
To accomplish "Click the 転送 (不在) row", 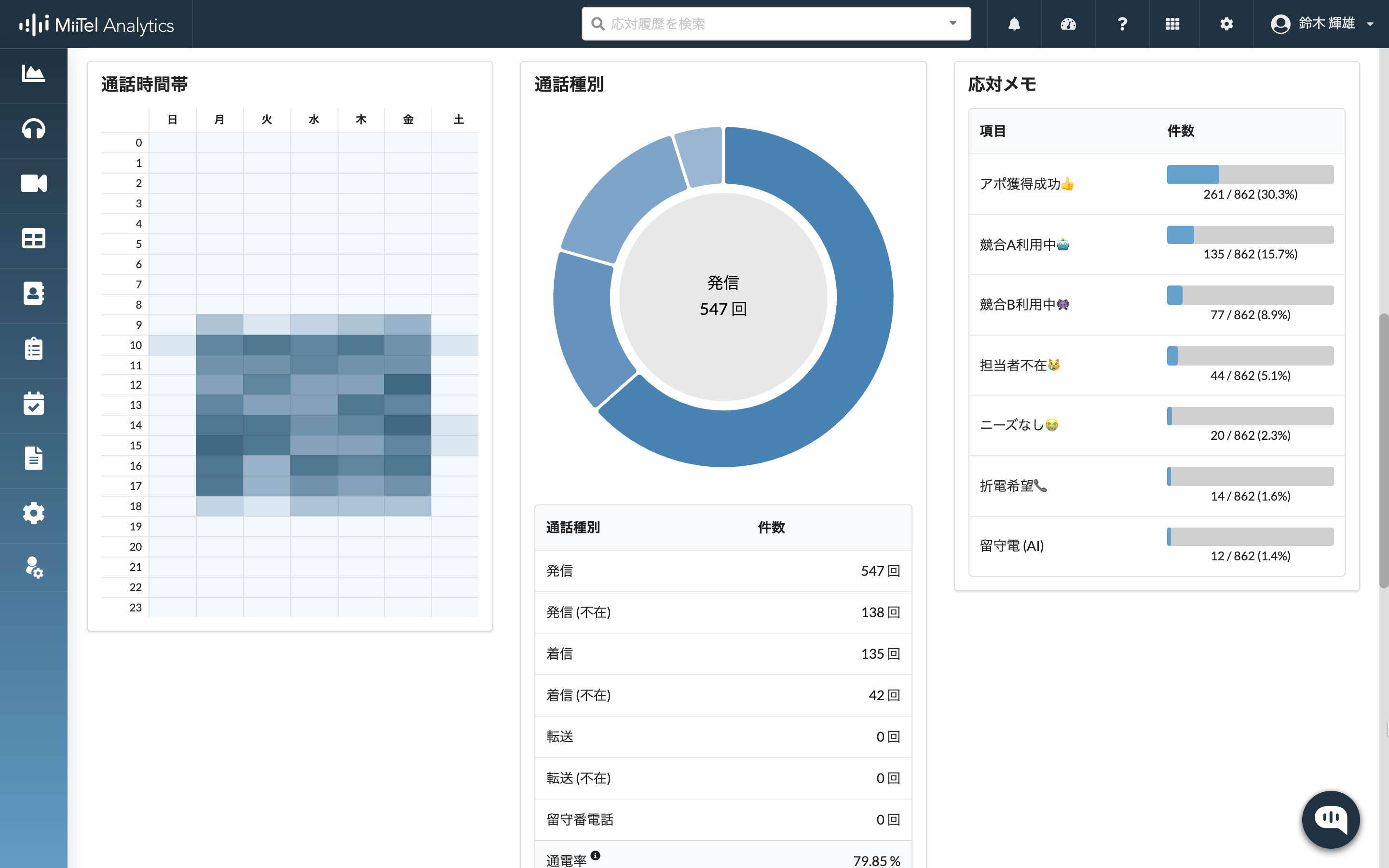I will pos(723,778).
